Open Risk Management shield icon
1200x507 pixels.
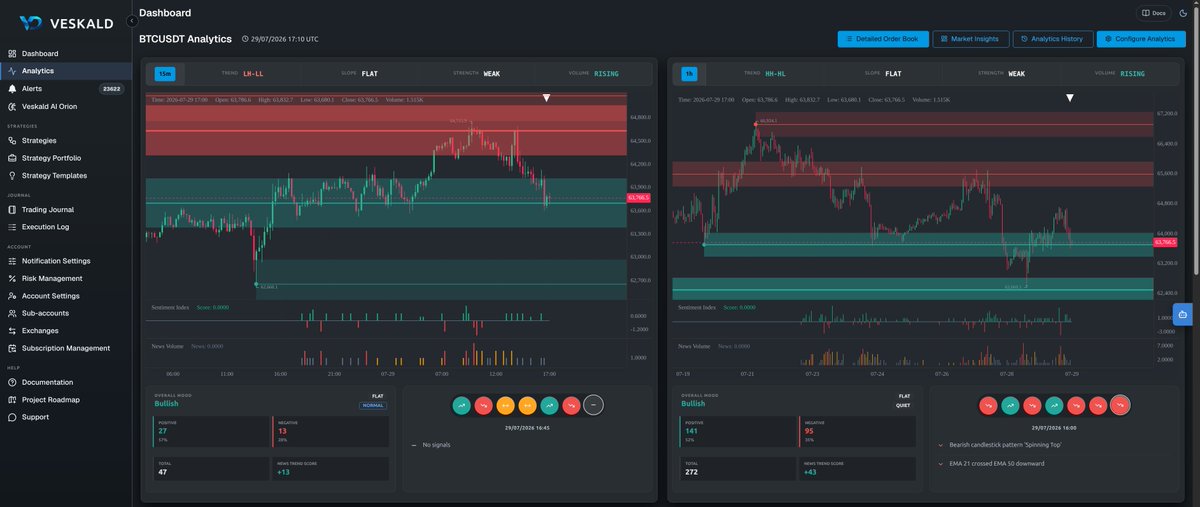pos(11,278)
